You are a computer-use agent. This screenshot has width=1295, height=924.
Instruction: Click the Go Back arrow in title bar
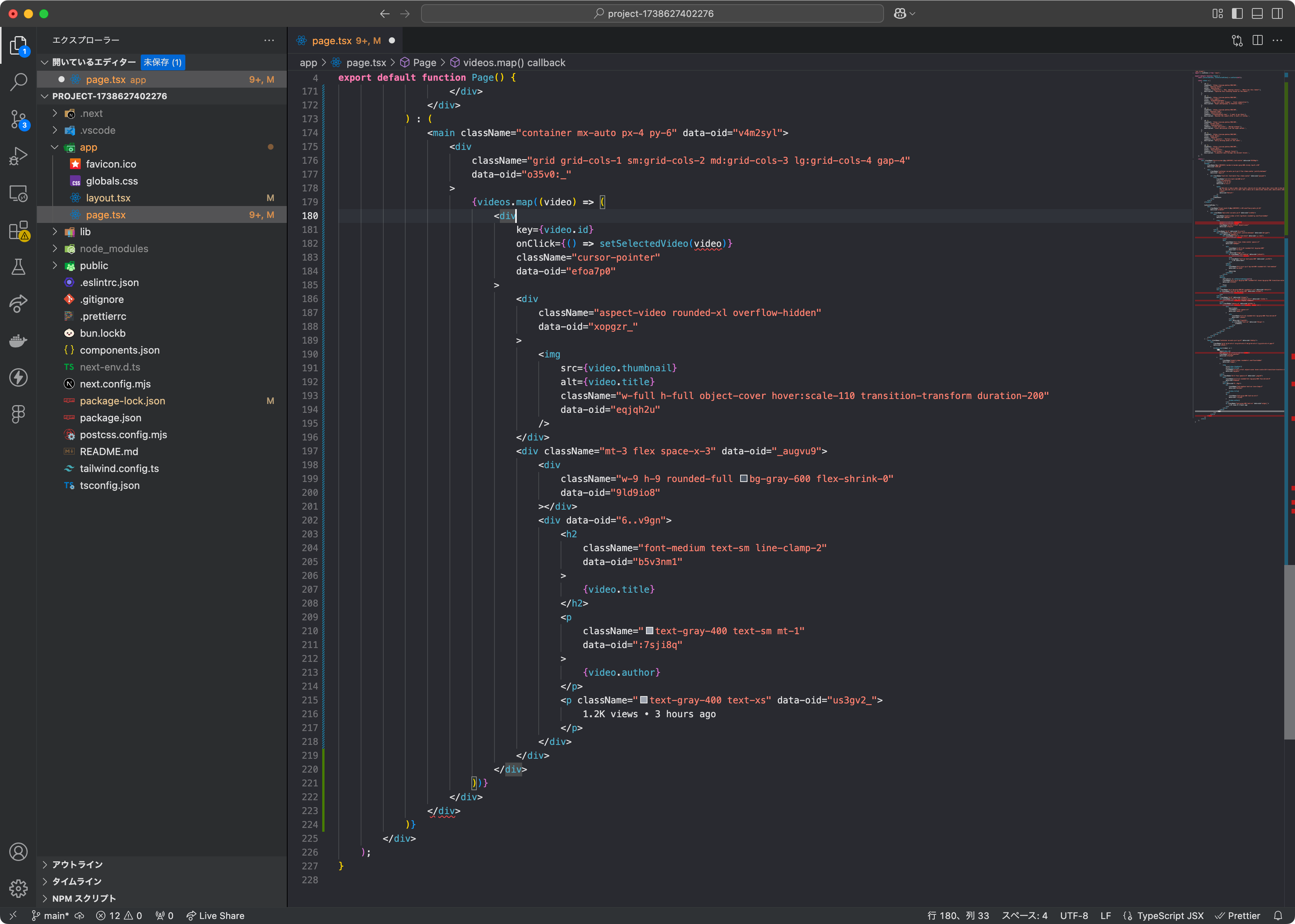(385, 14)
